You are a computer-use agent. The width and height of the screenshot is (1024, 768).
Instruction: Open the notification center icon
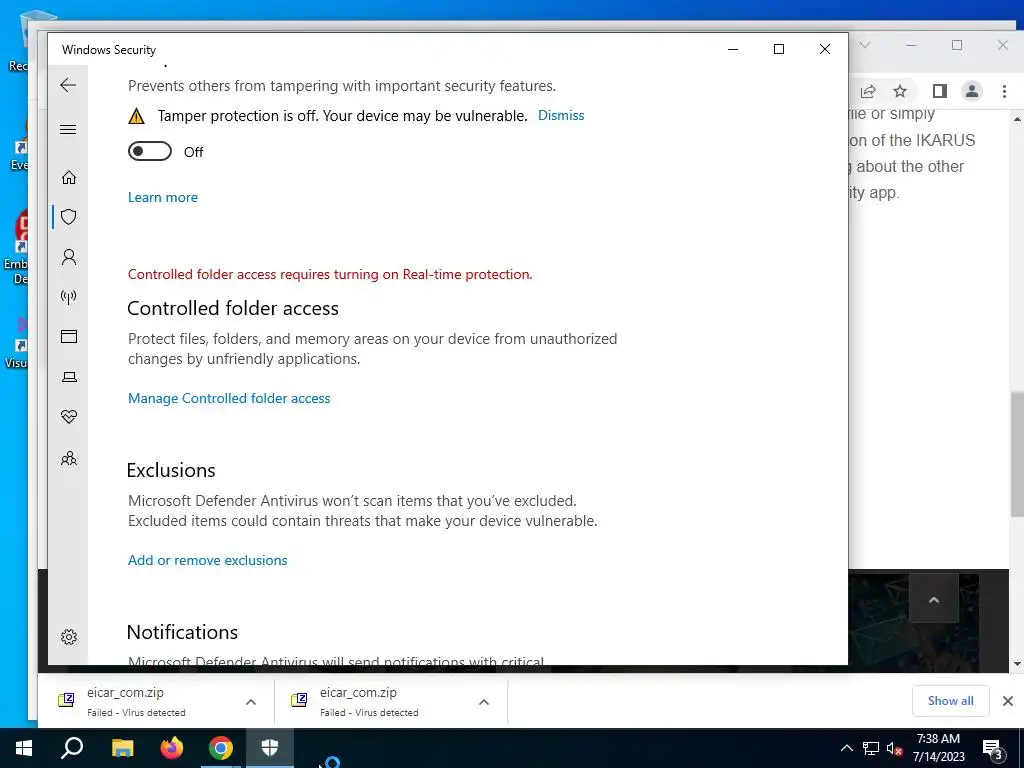pos(993,749)
